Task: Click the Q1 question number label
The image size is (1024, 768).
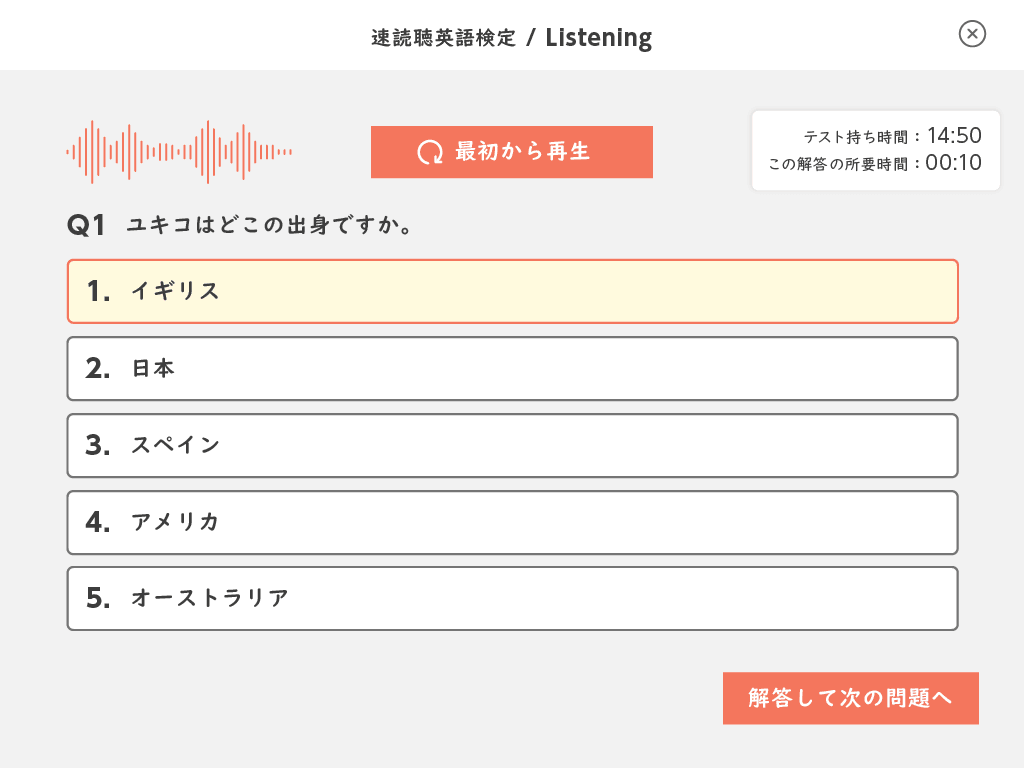Action: point(86,225)
